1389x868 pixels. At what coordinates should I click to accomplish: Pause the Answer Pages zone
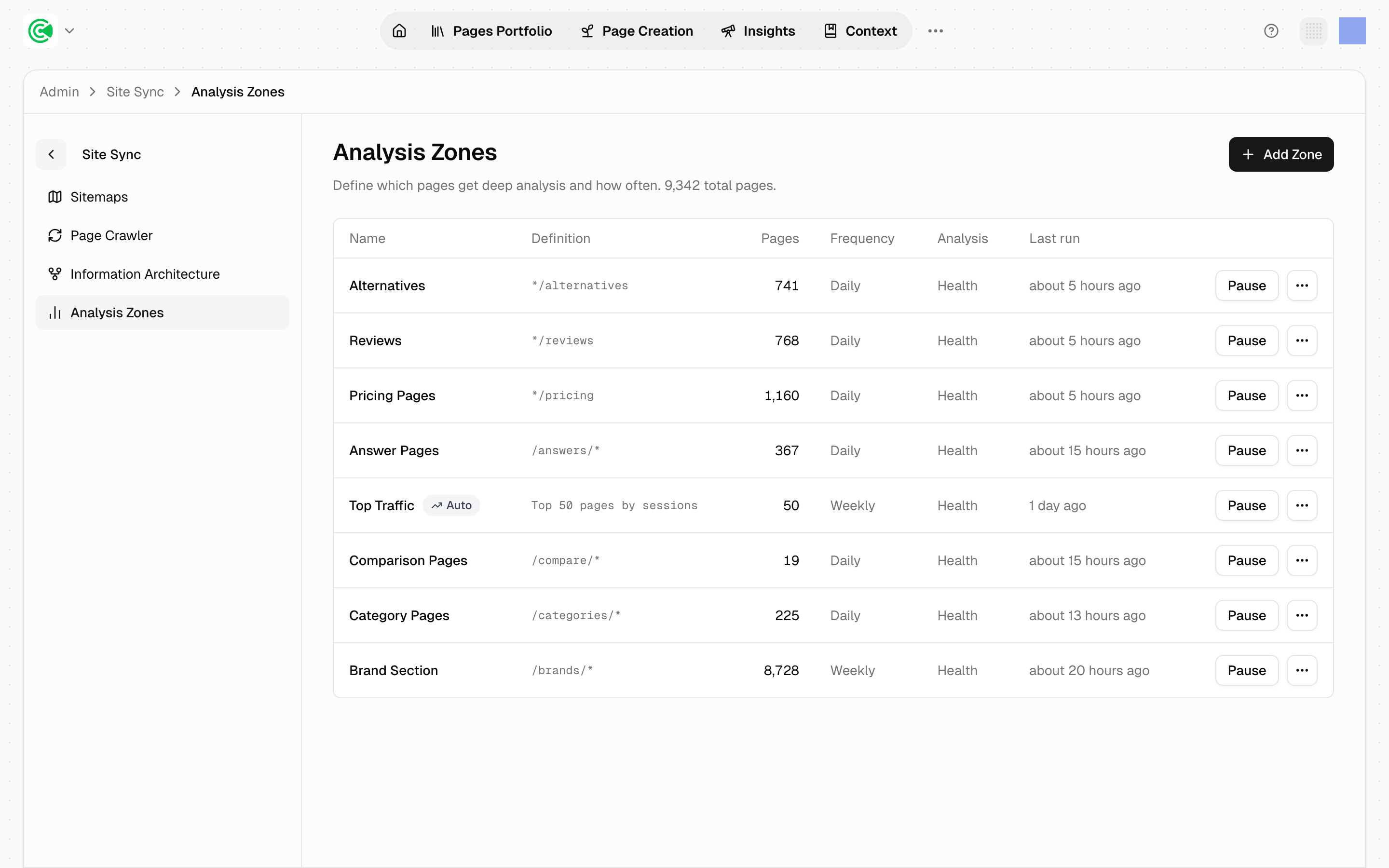point(1247,451)
